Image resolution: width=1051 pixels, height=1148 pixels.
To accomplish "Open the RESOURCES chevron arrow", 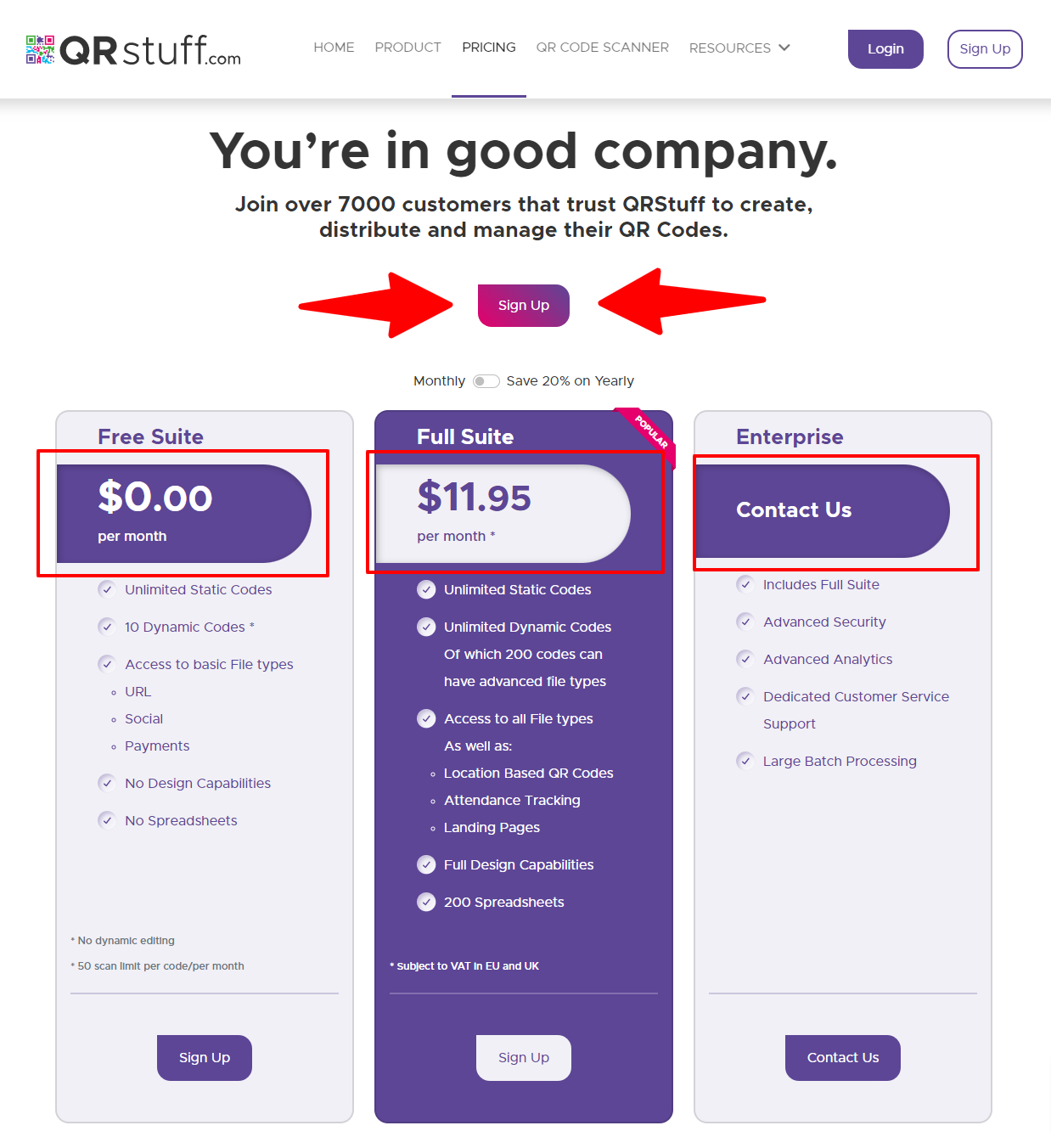I will (x=783, y=48).
